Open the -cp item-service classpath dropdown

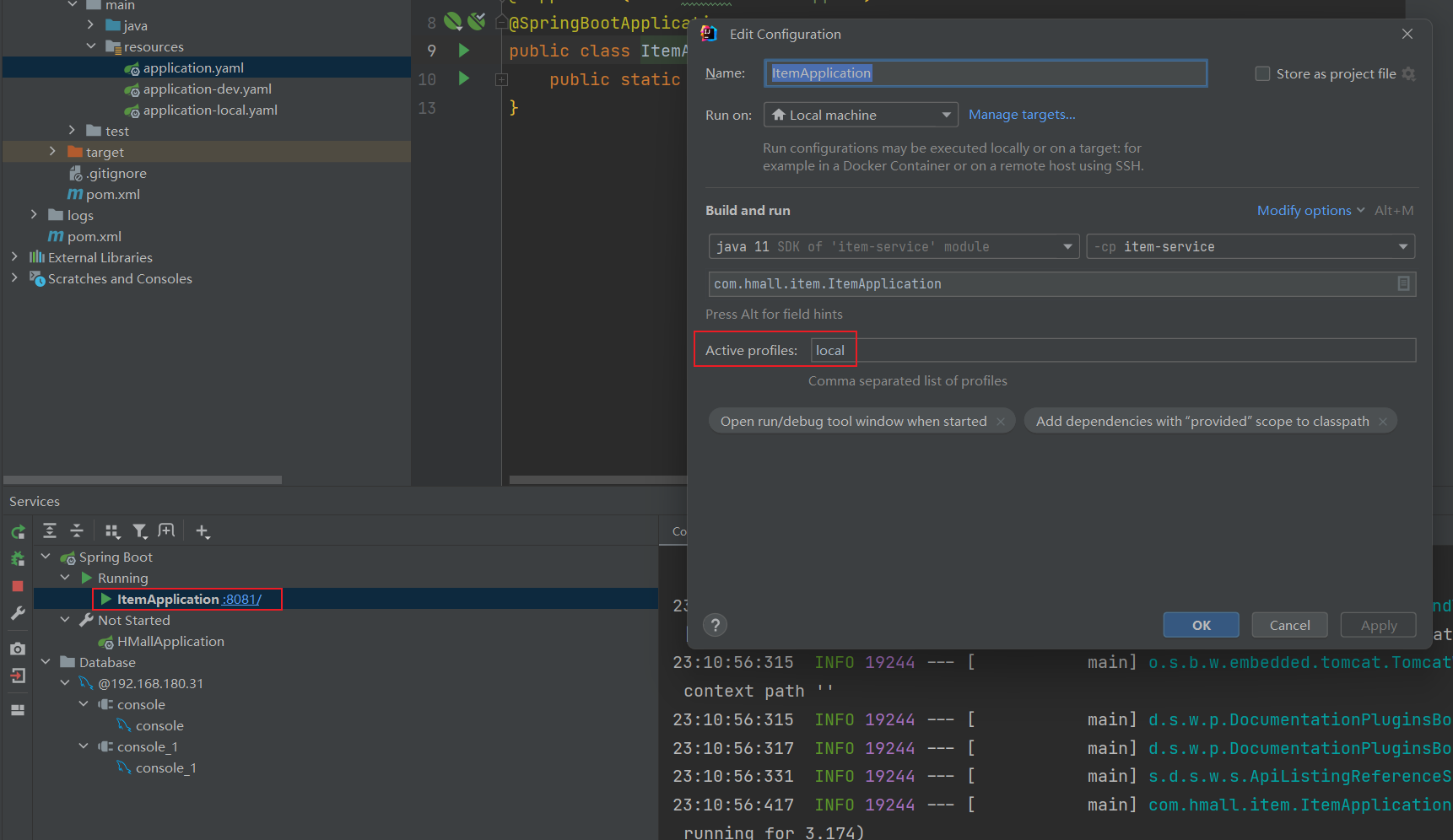point(1250,246)
